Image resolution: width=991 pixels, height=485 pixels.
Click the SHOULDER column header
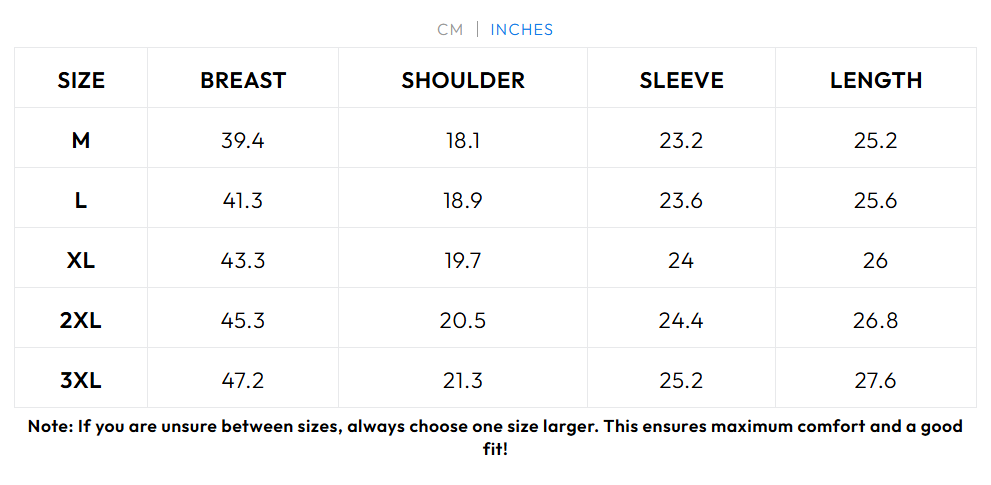click(463, 81)
